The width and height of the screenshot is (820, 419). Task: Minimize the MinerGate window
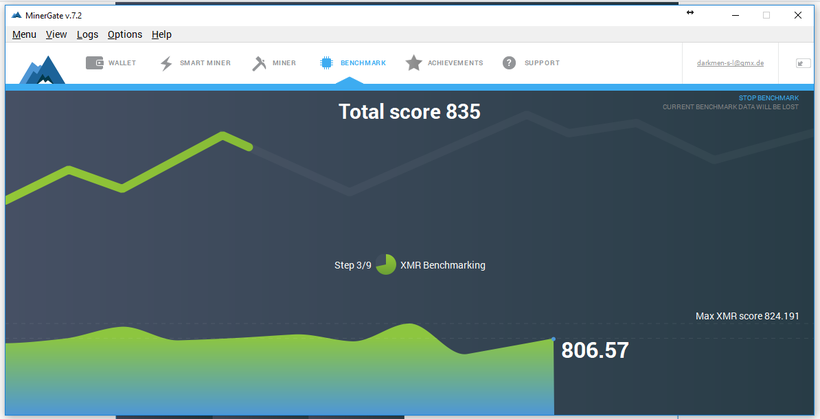click(x=735, y=15)
